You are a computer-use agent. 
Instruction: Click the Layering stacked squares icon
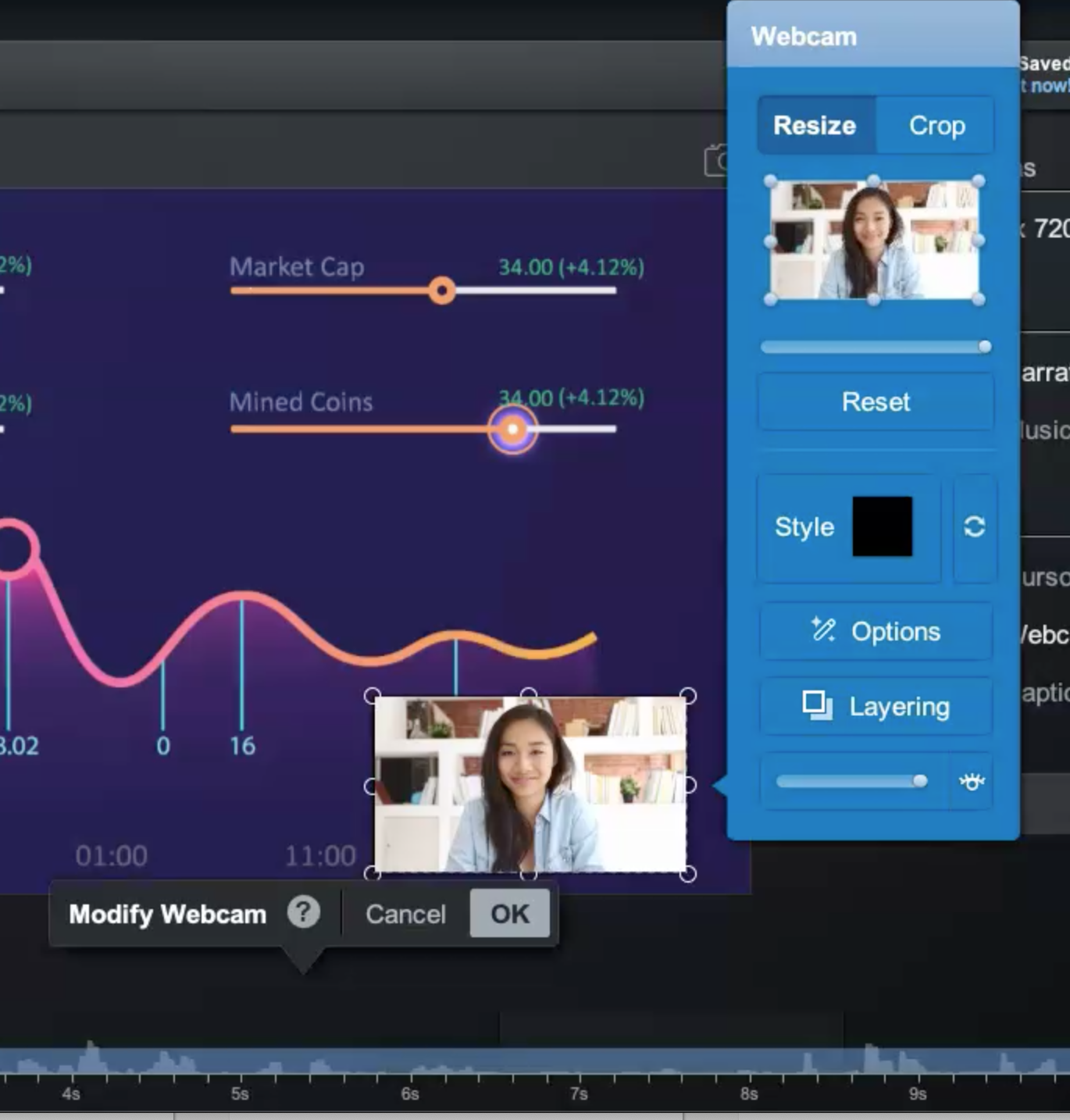click(817, 705)
